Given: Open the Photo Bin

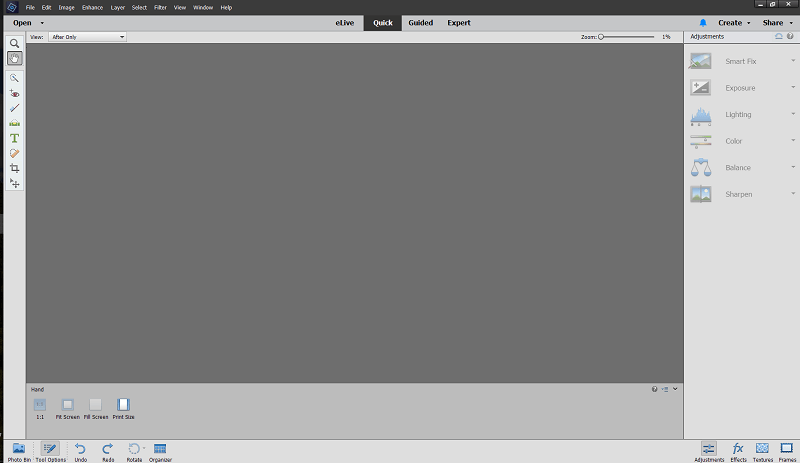Looking at the screenshot, I should 19,452.
